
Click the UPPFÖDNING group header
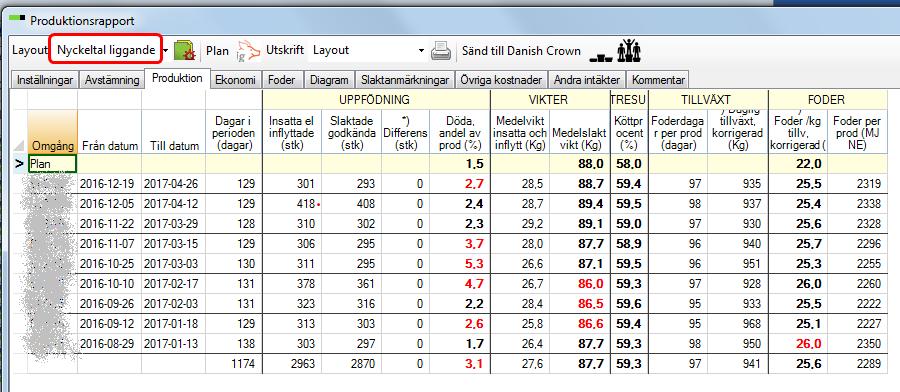pos(376,99)
